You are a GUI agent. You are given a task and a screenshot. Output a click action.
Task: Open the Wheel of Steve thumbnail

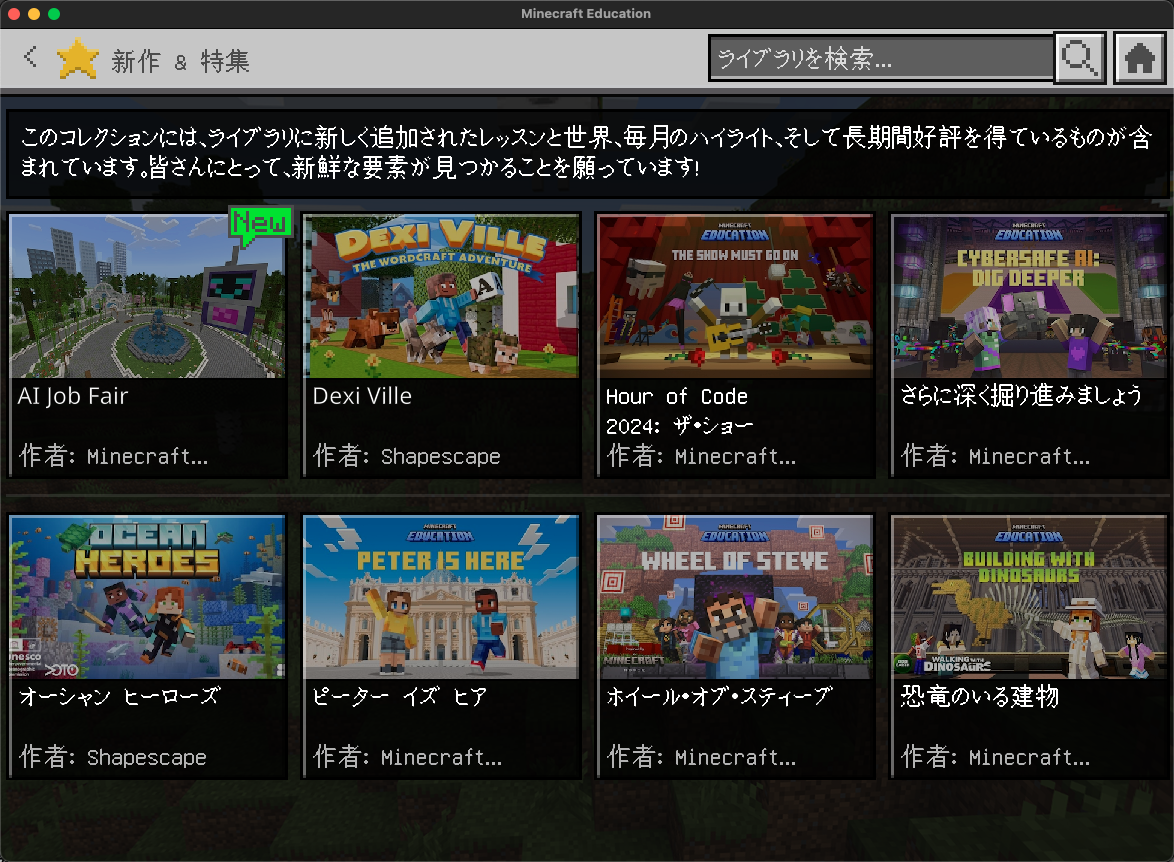tap(736, 598)
